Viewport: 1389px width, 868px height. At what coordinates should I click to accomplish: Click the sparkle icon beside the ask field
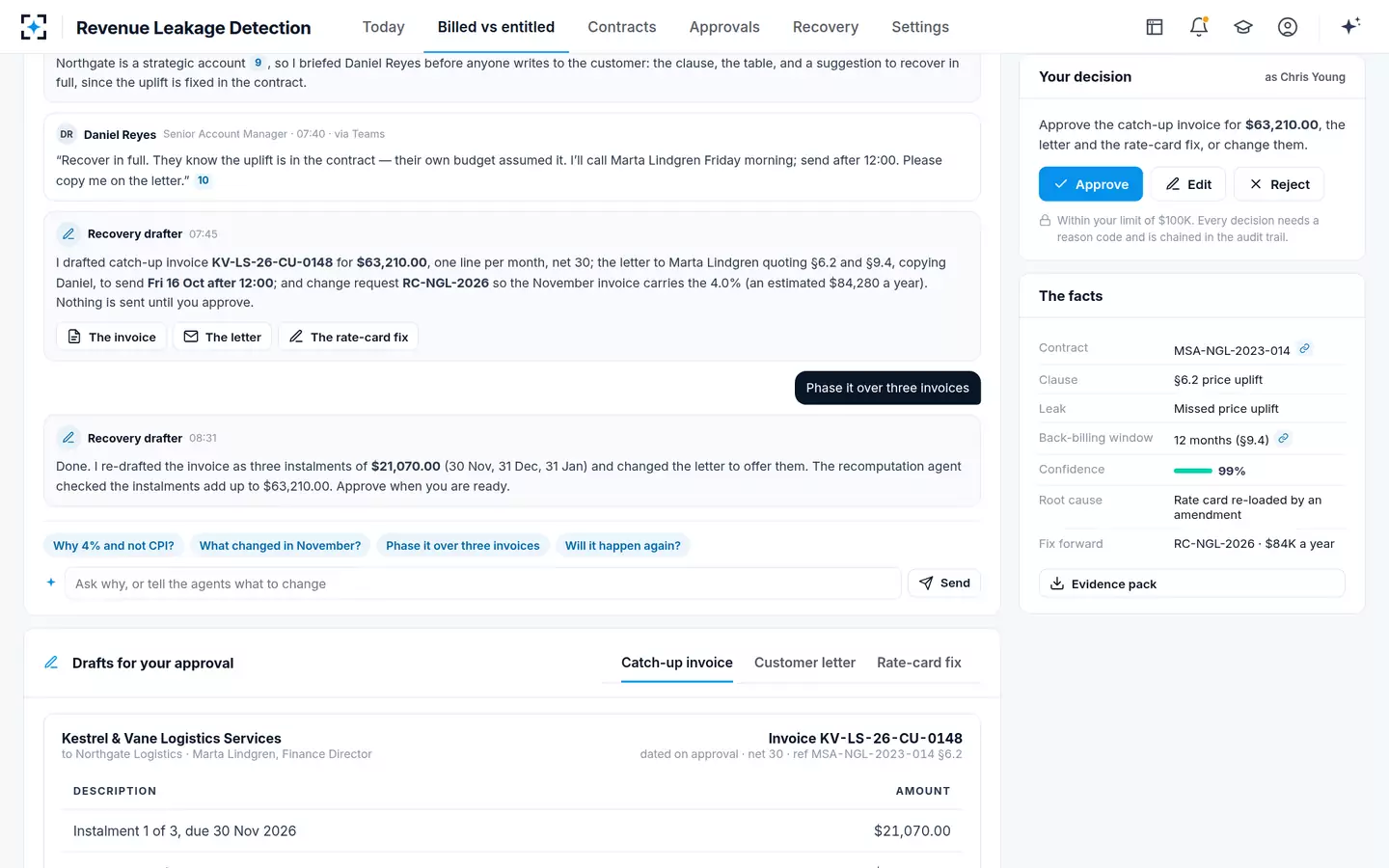[x=51, y=583]
